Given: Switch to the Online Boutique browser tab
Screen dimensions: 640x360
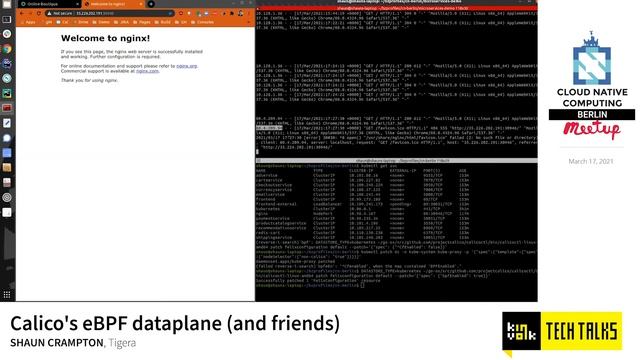Looking at the screenshot, I should (x=49, y=4).
